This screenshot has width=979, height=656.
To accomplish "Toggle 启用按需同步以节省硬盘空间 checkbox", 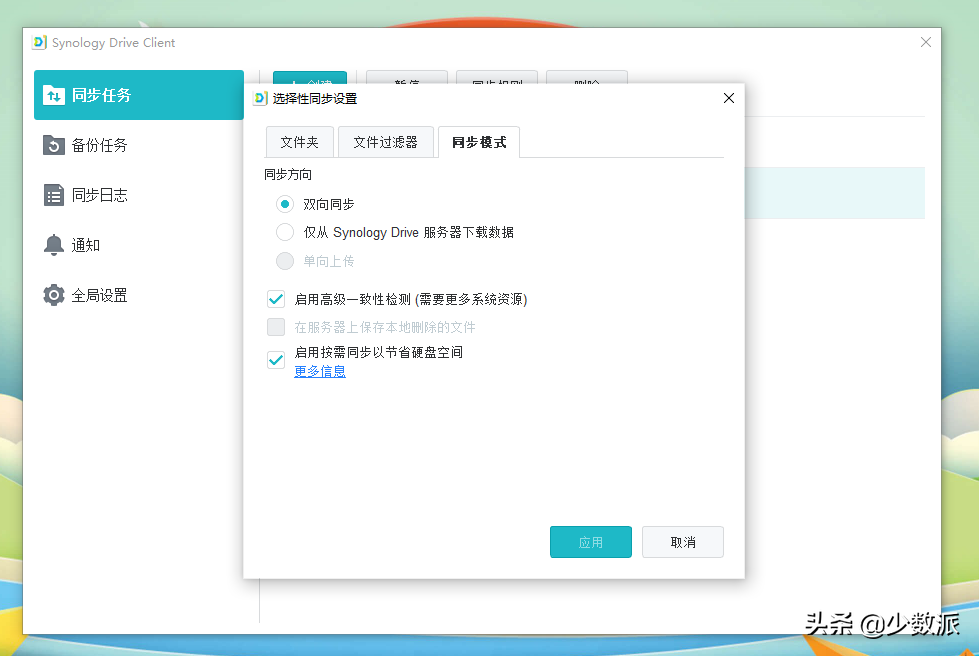I will coord(276,360).
